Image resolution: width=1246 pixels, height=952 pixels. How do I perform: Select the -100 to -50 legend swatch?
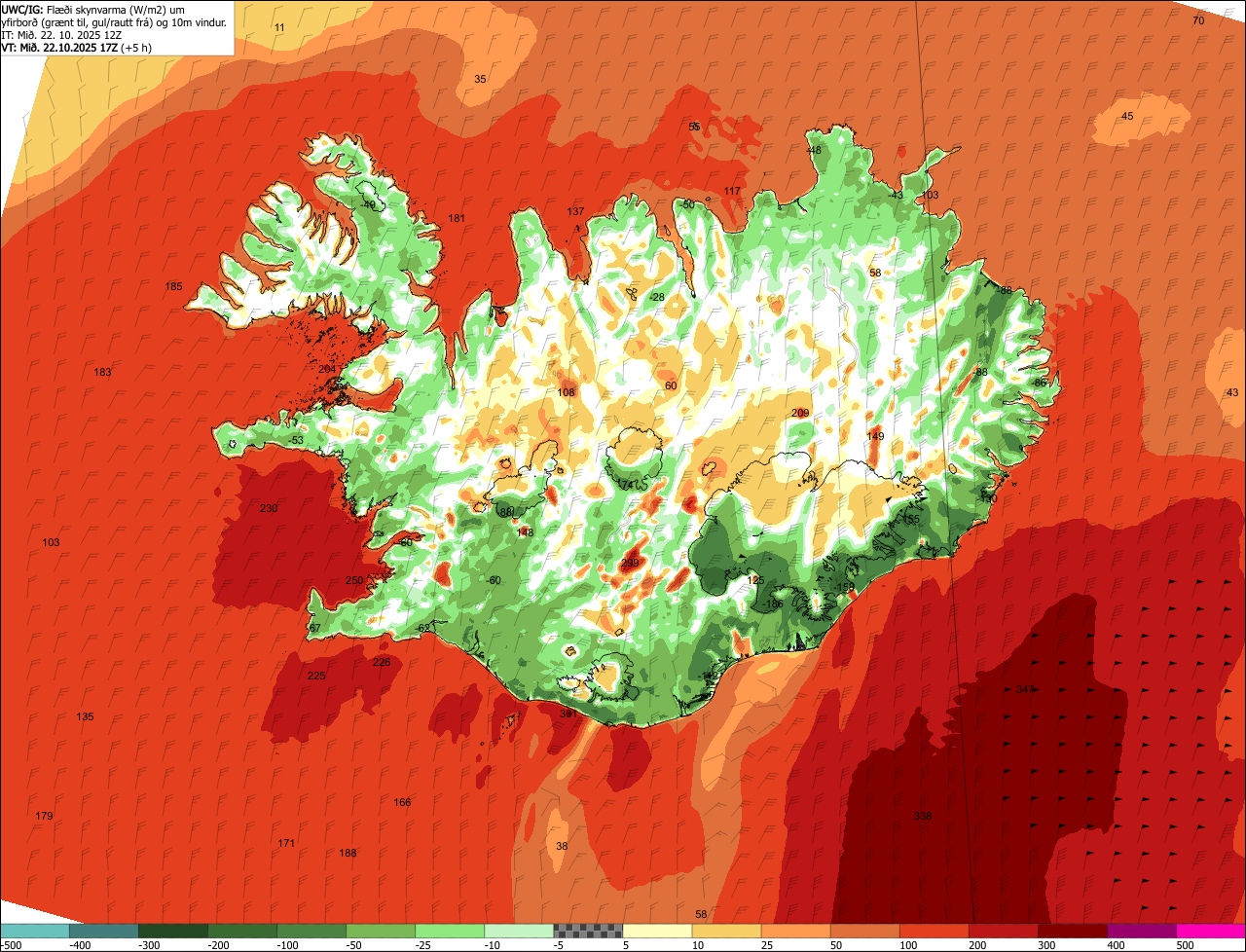[x=311, y=931]
